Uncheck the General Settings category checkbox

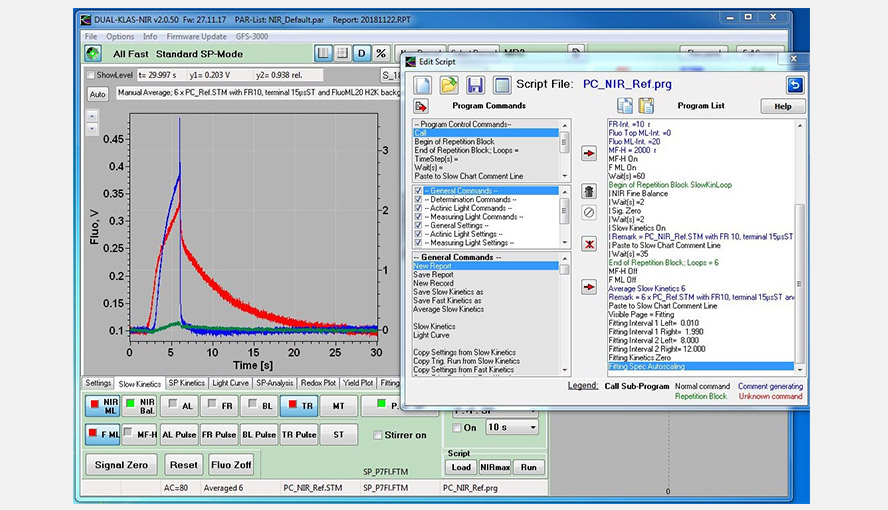coord(419,225)
